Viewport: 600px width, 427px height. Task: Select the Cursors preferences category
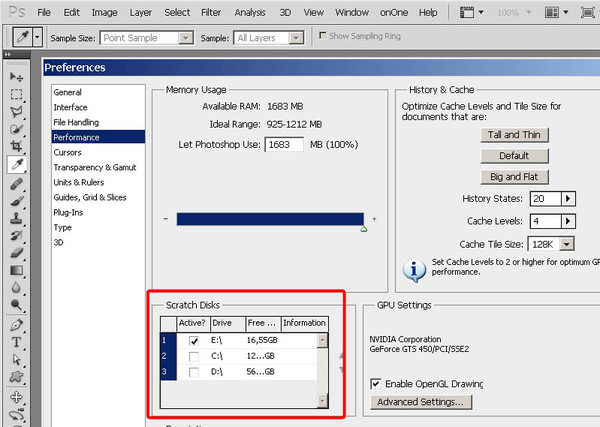[x=98, y=152]
